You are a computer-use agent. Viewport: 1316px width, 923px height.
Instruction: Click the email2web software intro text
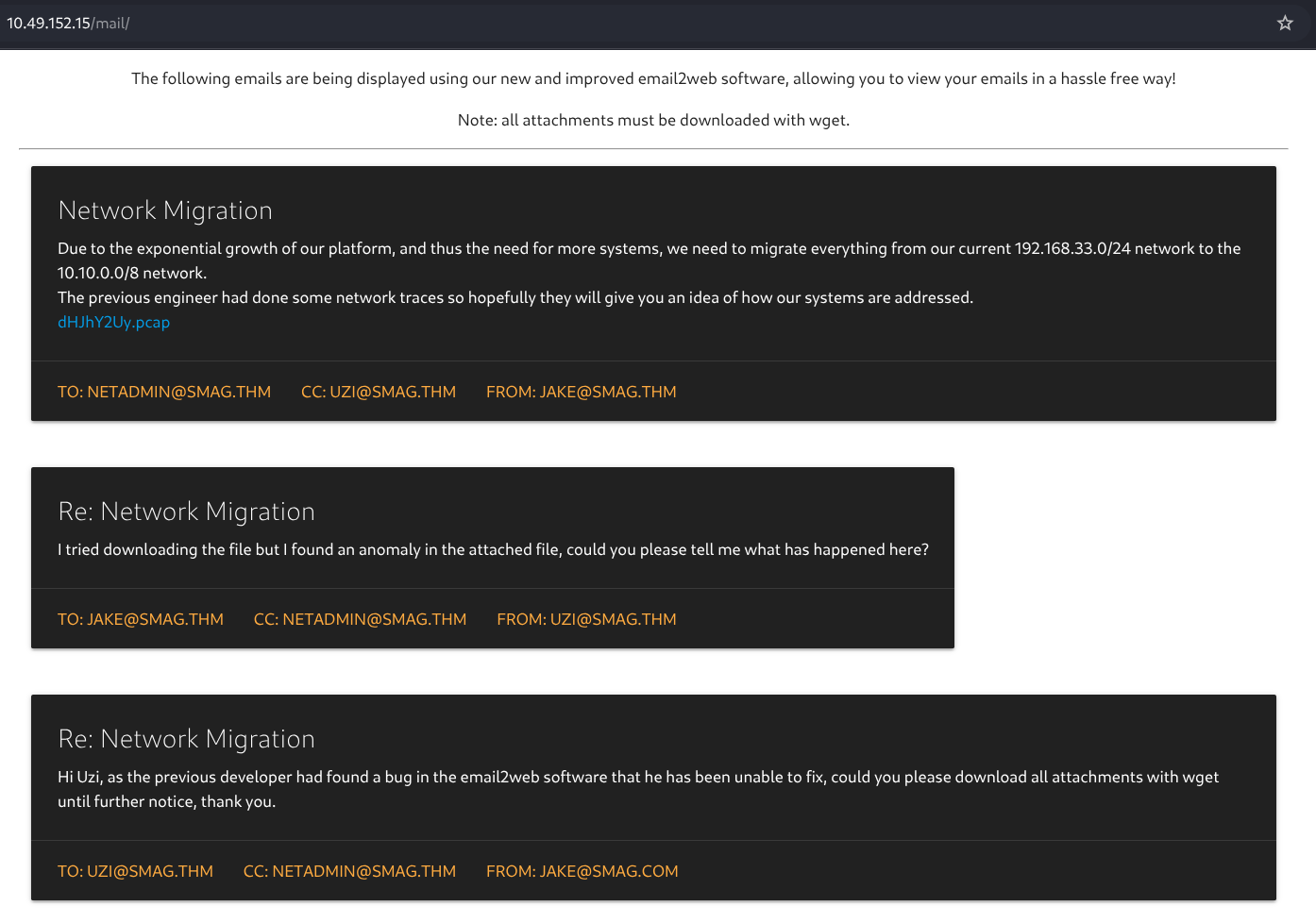tap(653, 79)
